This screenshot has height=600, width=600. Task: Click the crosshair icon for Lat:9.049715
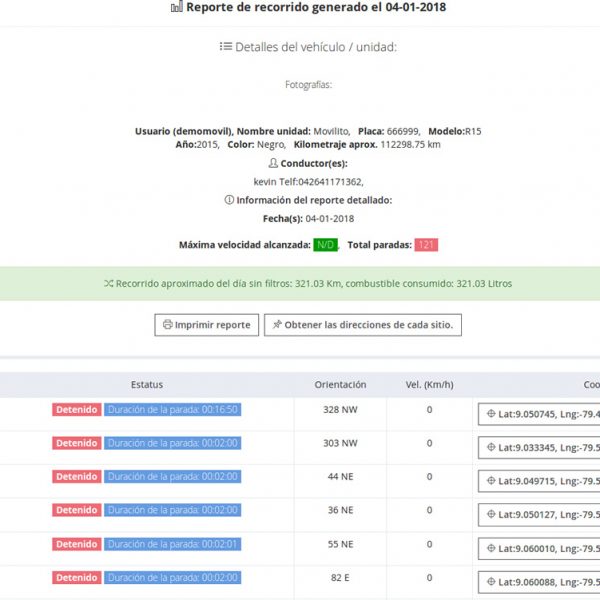click(x=491, y=482)
